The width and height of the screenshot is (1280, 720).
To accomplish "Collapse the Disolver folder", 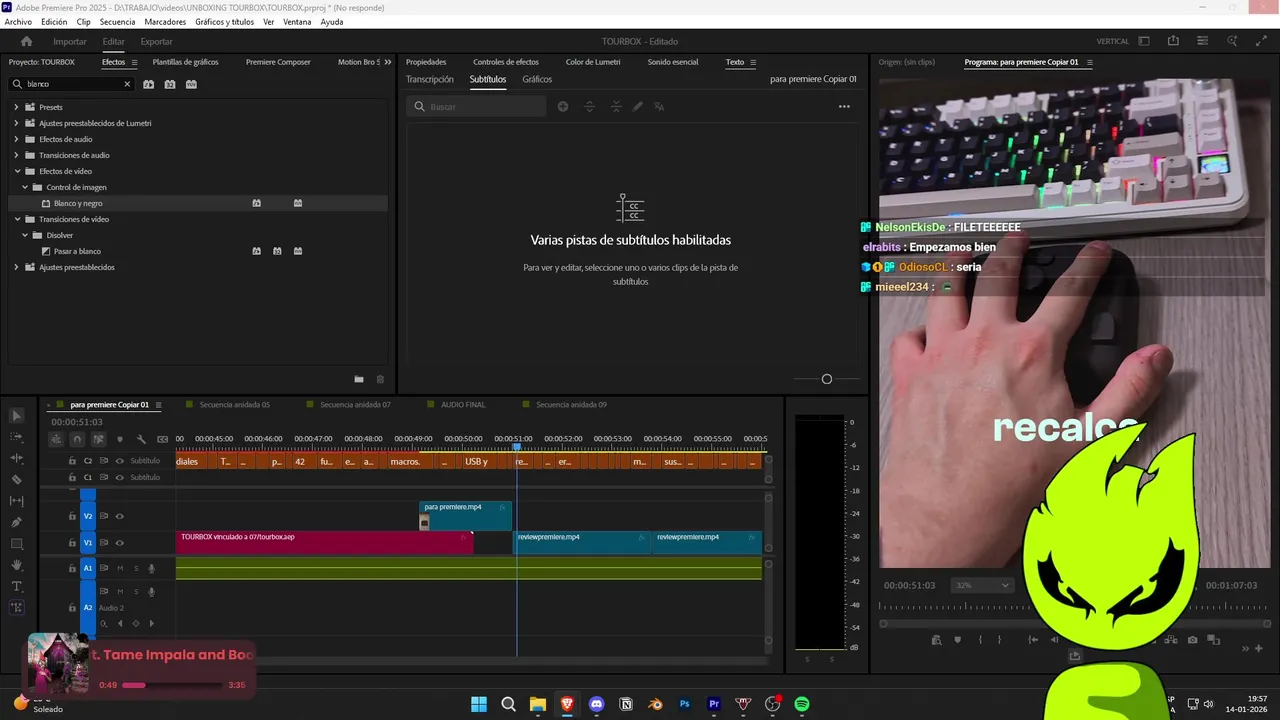I will [x=25, y=235].
